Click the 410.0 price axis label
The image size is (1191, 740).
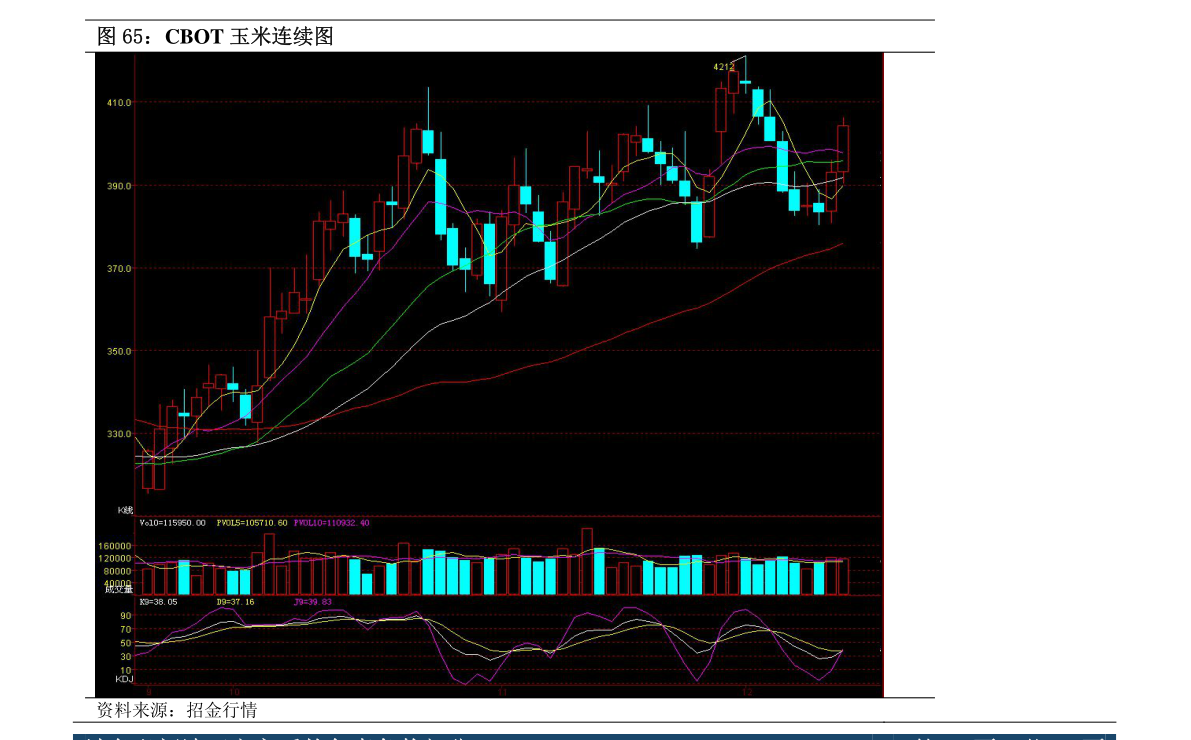(119, 103)
